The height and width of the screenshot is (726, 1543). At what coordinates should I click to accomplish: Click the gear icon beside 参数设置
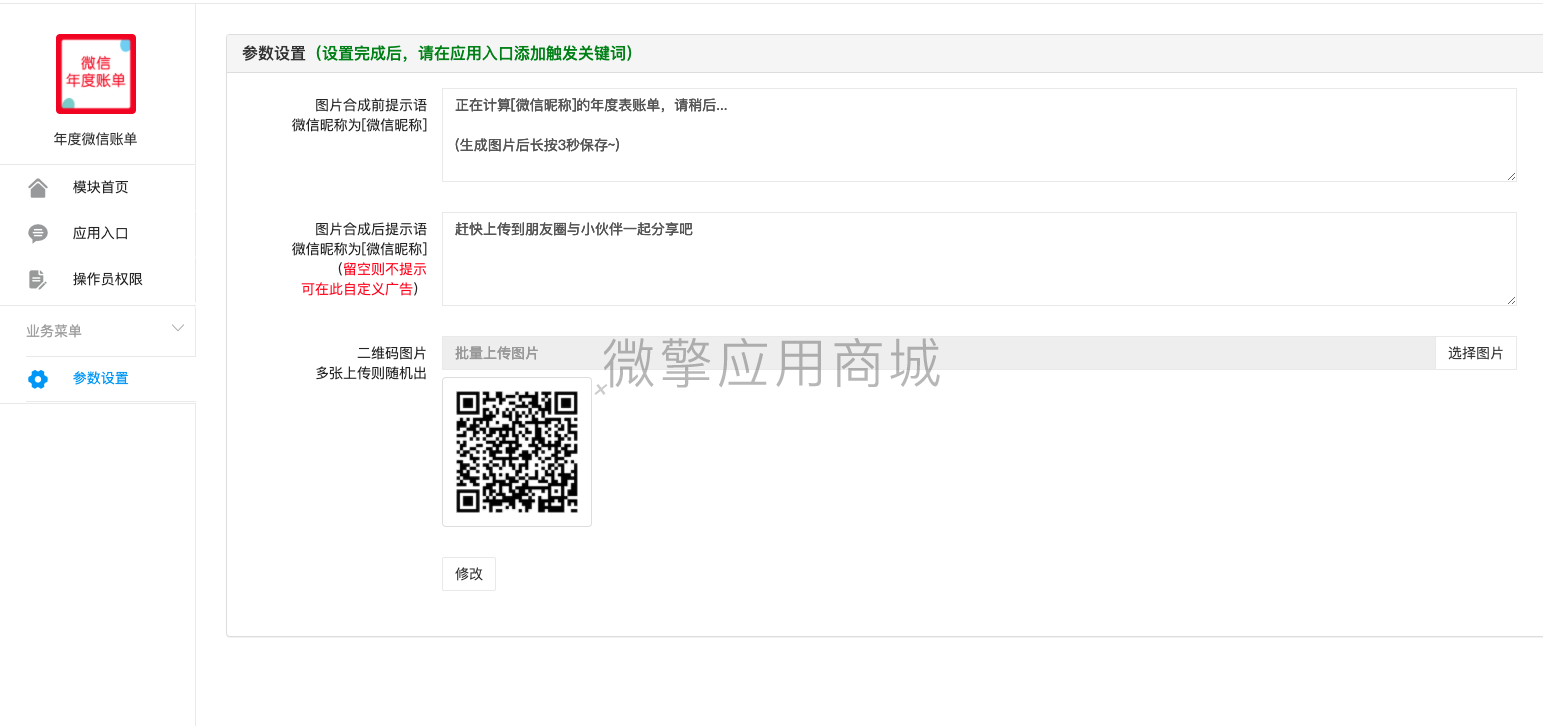pyautogui.click(x=38, y=379)
